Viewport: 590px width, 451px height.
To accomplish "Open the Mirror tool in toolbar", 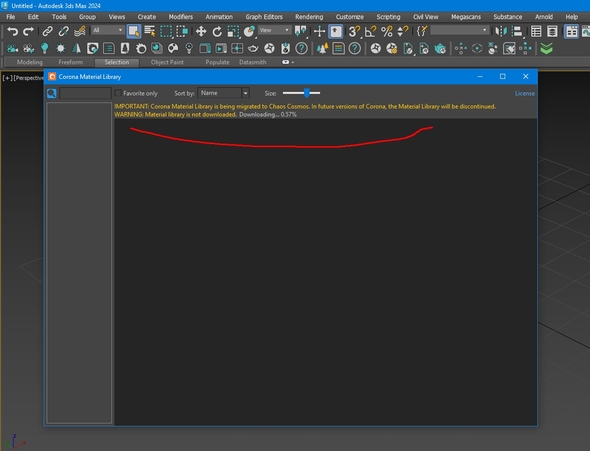I will click(501, 31).
